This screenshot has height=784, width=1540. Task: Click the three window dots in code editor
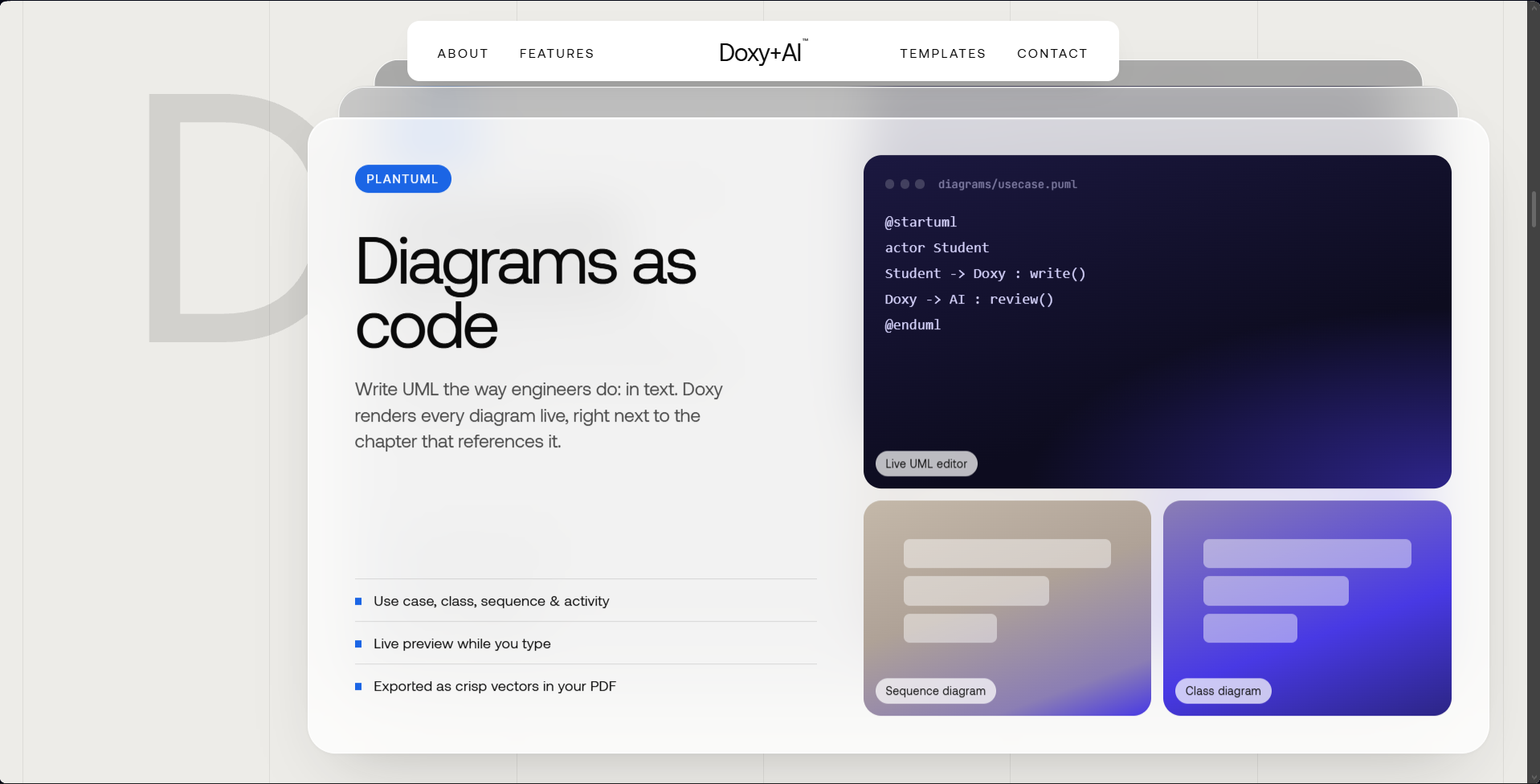pyautogui.click(x=905, y=184)
